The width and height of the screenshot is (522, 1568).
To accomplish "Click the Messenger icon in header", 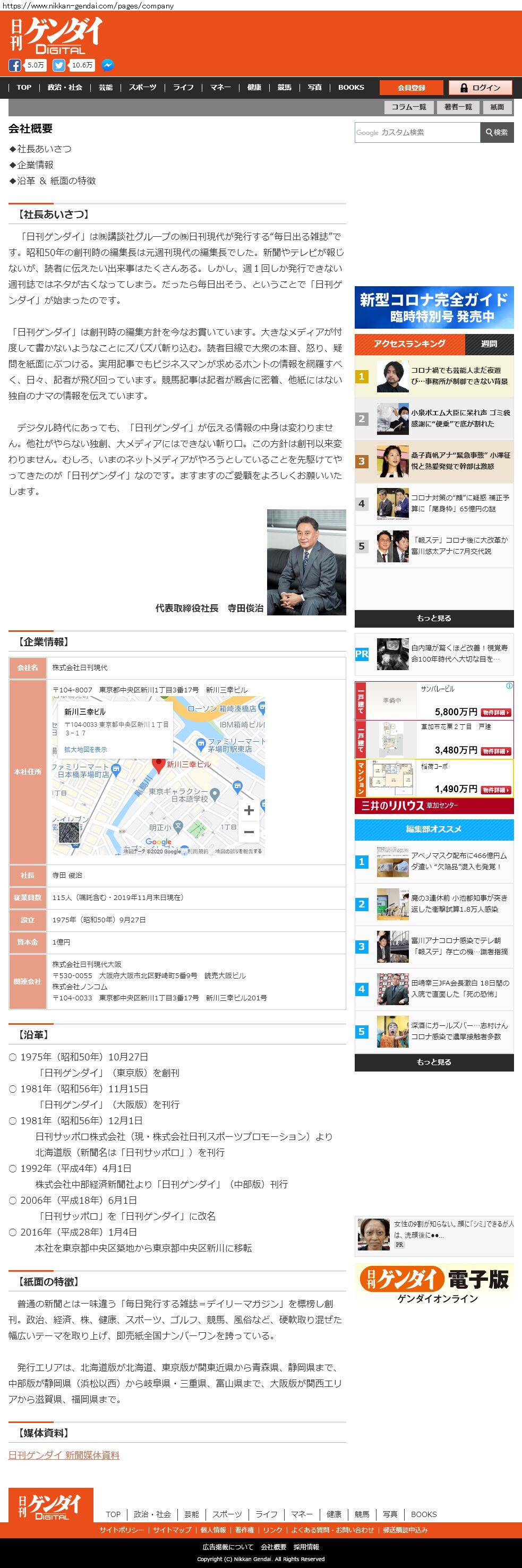I will coord(107,65).
